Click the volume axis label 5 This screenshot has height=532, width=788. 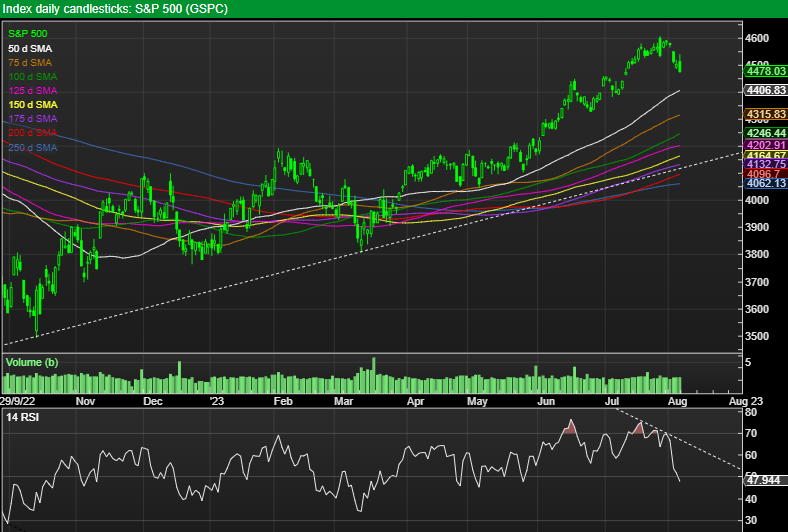[748, 362]
